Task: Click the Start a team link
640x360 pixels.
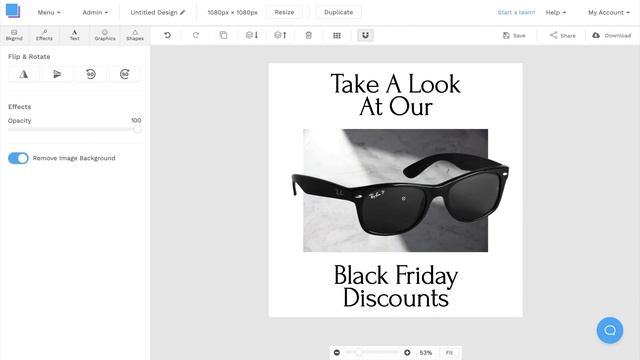Action: point(516,12)
